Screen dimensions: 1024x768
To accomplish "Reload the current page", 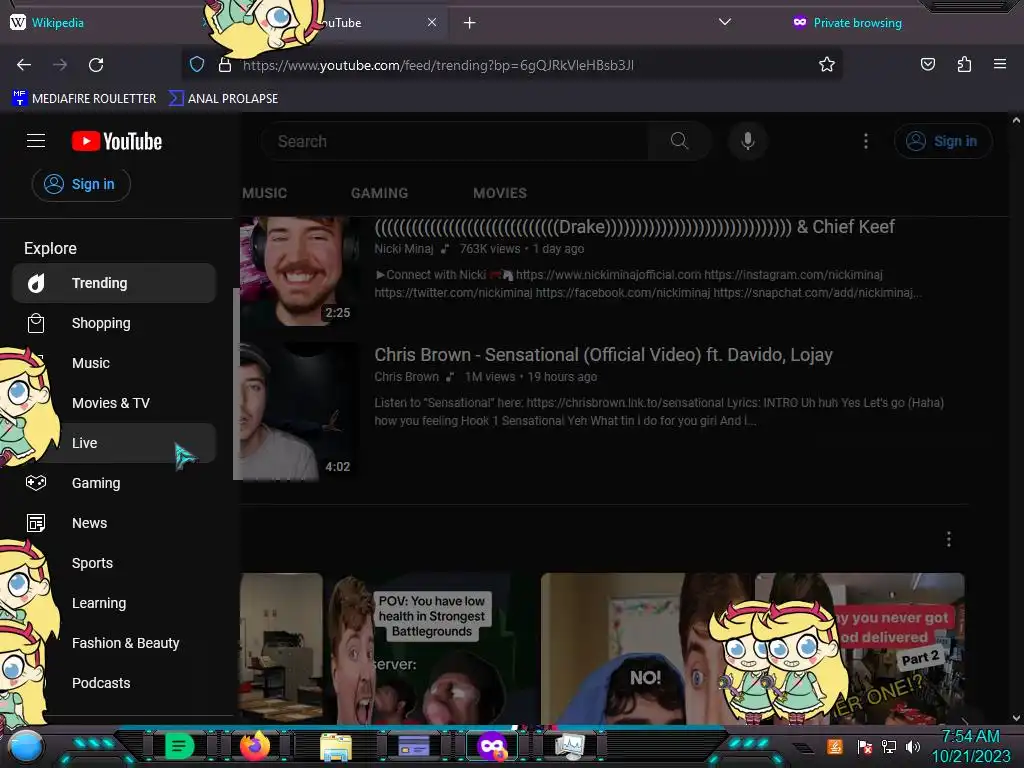I will click(x=96, y=65).
